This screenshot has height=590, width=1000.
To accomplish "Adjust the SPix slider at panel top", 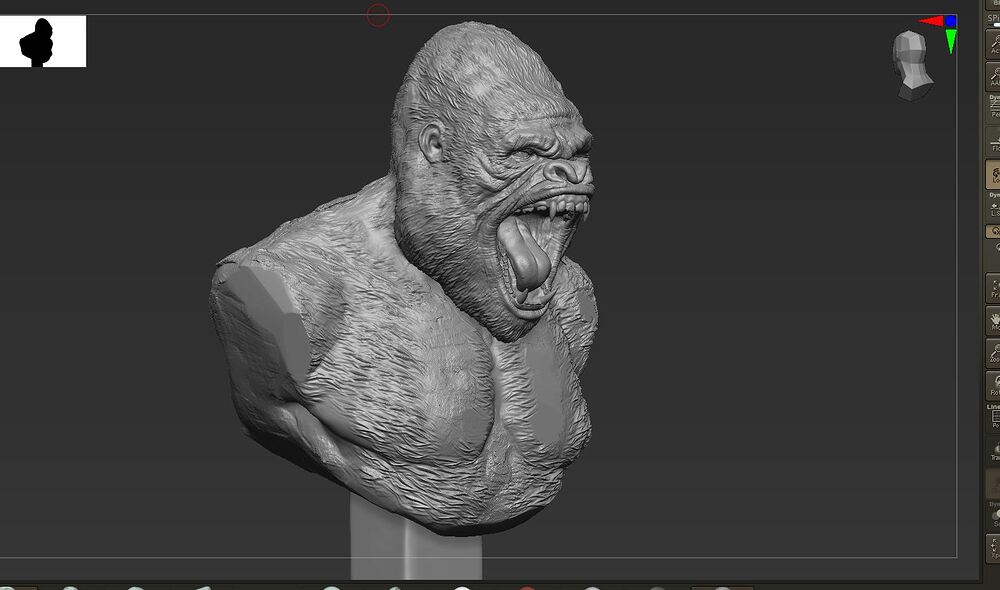I will 994,21.
